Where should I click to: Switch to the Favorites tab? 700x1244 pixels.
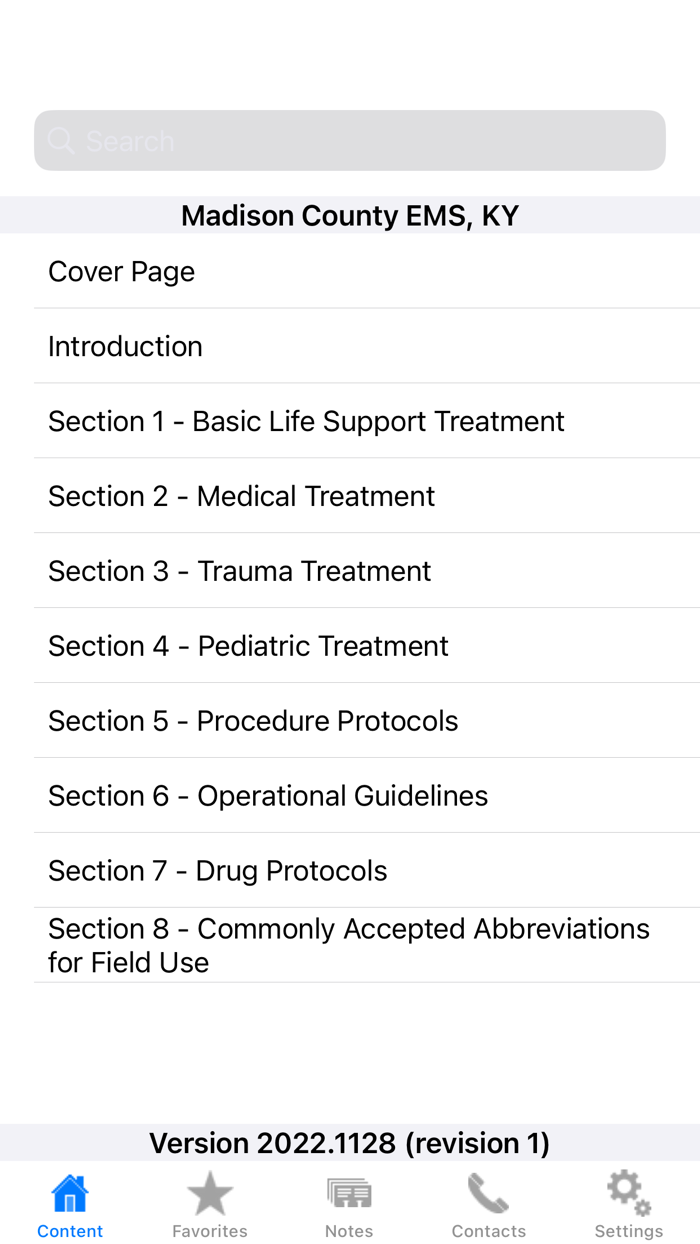pos(209,1203)
